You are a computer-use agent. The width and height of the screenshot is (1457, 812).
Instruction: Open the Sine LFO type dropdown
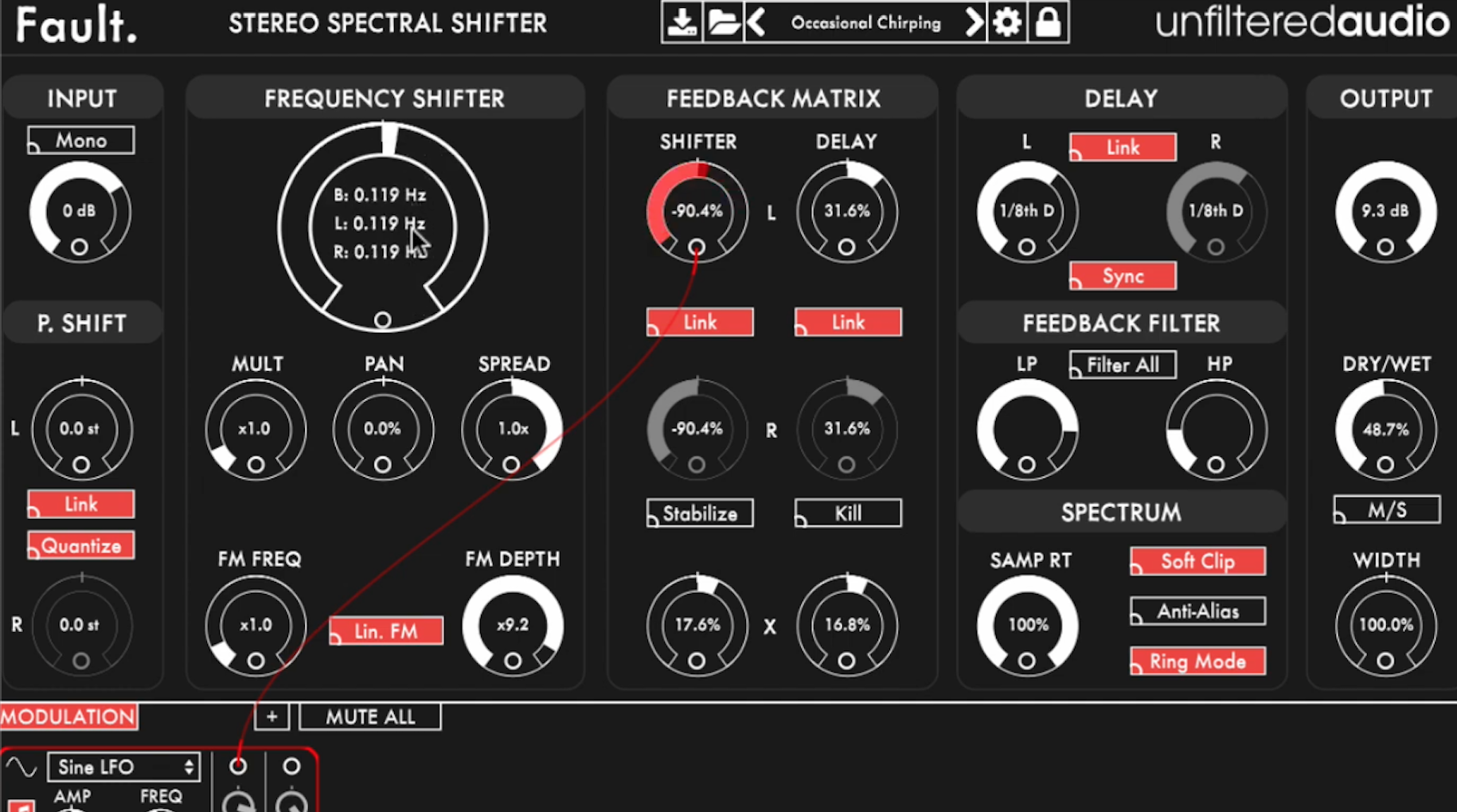tap(123, 767)
